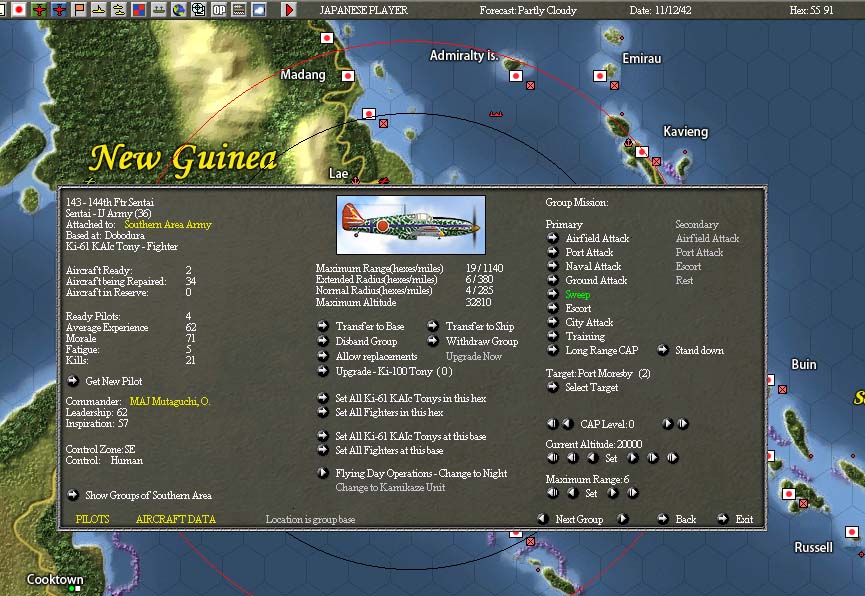Set primary mission to Naval Attack
This screenshot has width=865, height=596.
coord(593,266)
